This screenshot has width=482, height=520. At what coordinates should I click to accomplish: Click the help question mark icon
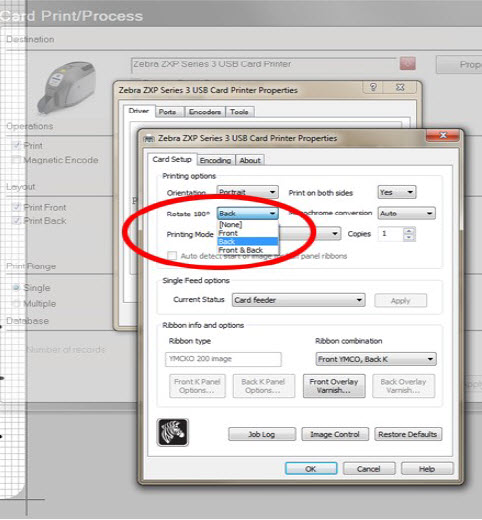pyautogui.click(x=373, y=87)
